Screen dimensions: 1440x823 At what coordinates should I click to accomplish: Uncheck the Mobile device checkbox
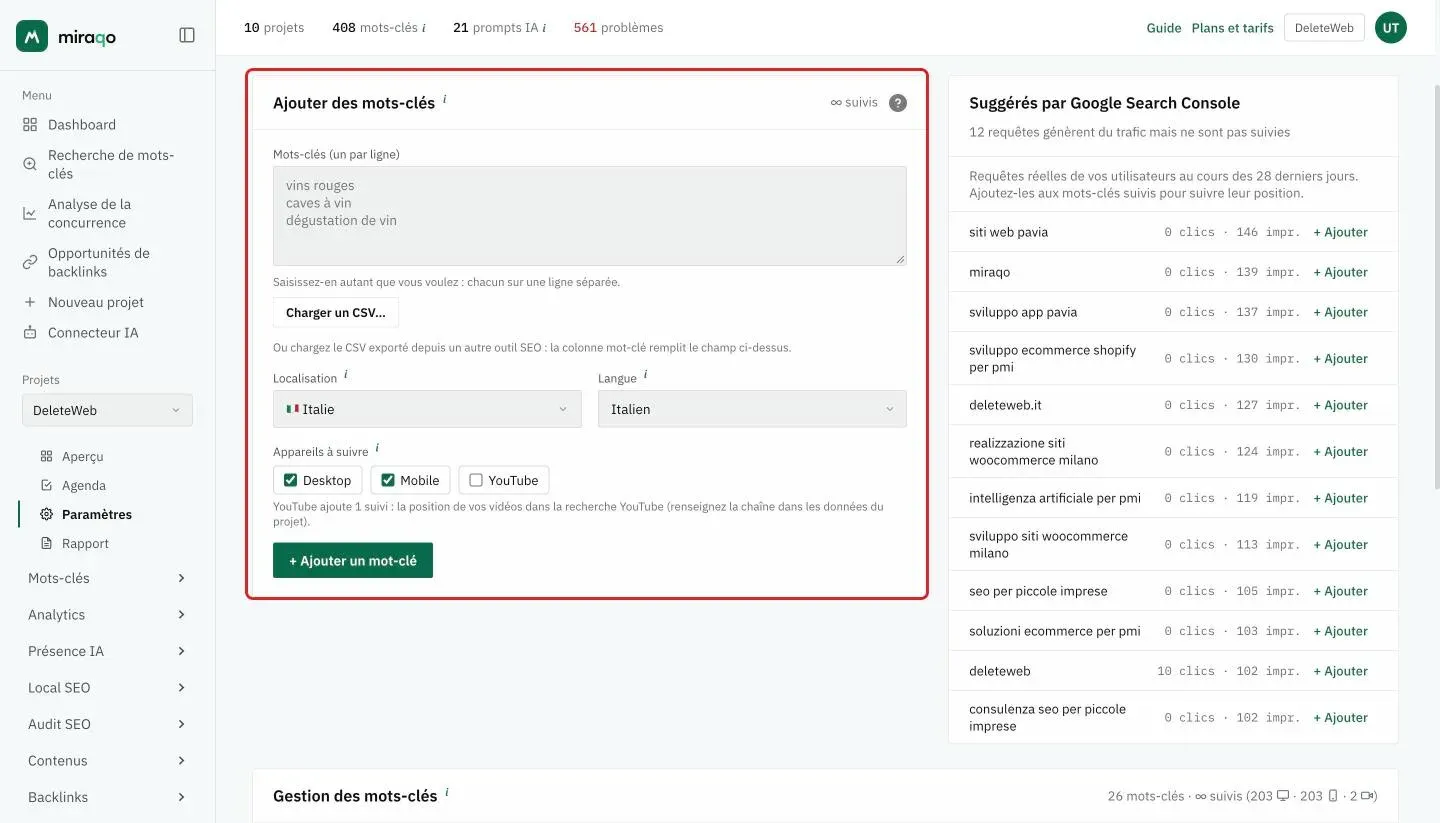(388, 480)
